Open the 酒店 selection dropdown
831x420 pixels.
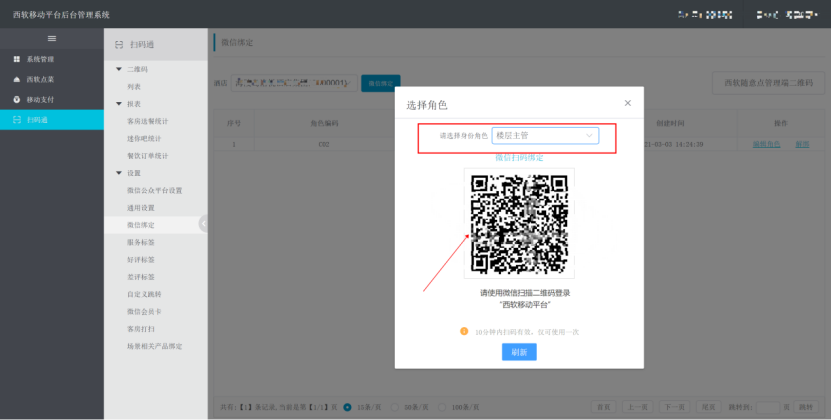(294, 83)
